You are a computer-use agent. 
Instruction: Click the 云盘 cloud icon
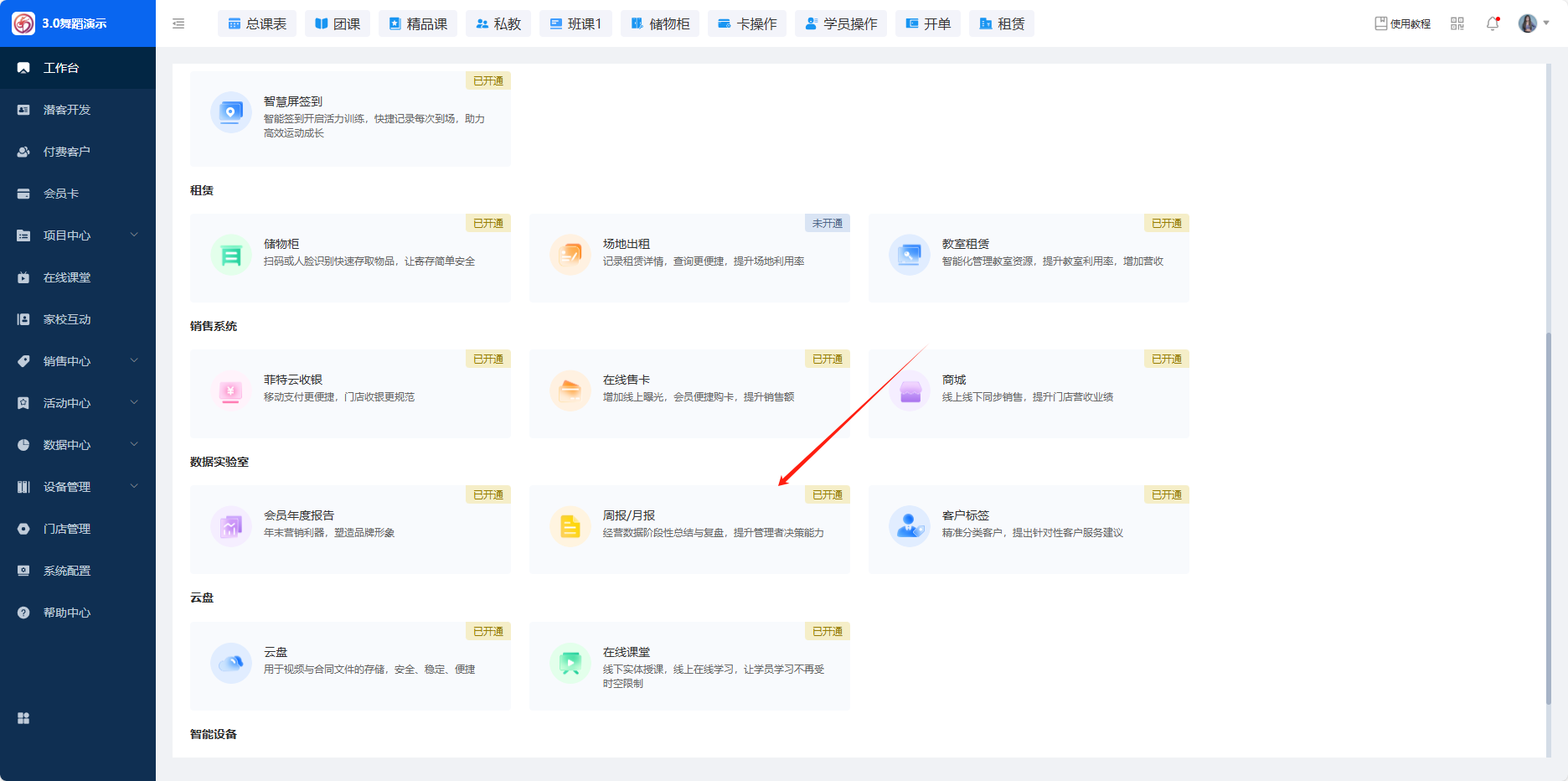pyautogui.click(x=231, y=663)
